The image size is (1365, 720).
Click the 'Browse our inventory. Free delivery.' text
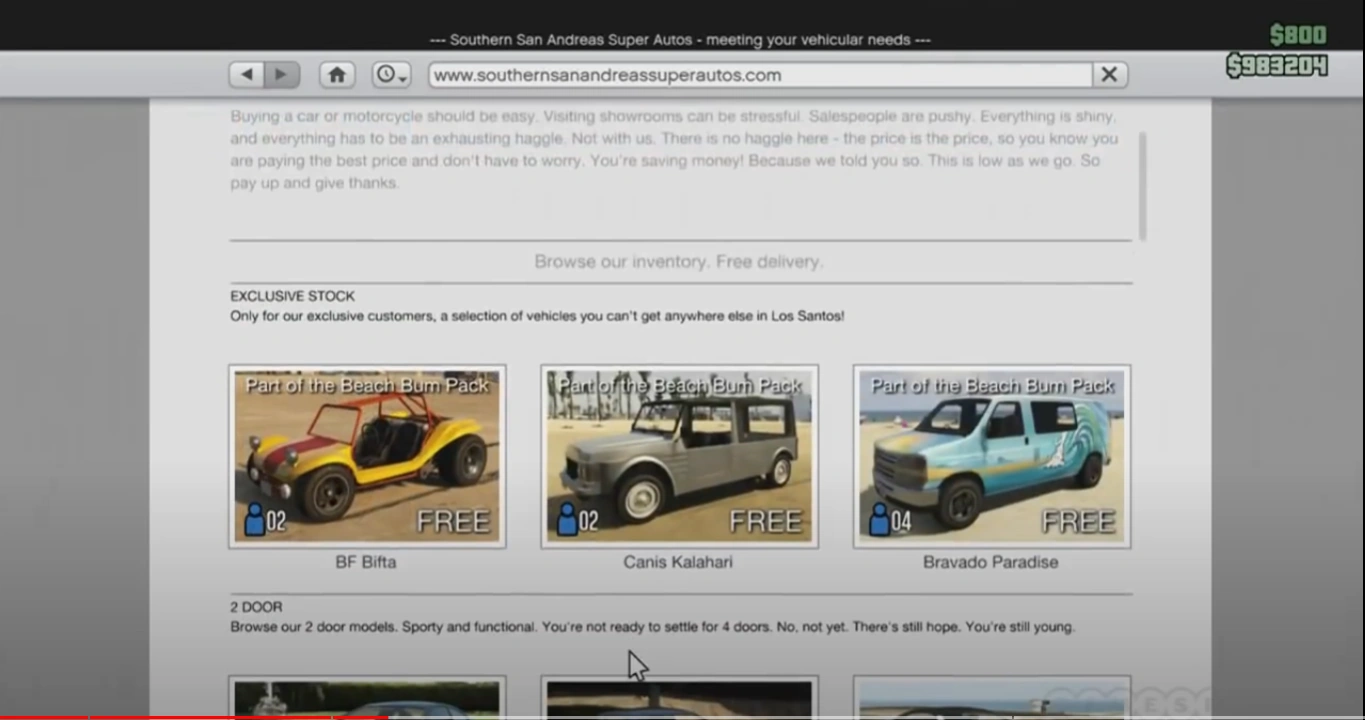[x=679, y=261]
